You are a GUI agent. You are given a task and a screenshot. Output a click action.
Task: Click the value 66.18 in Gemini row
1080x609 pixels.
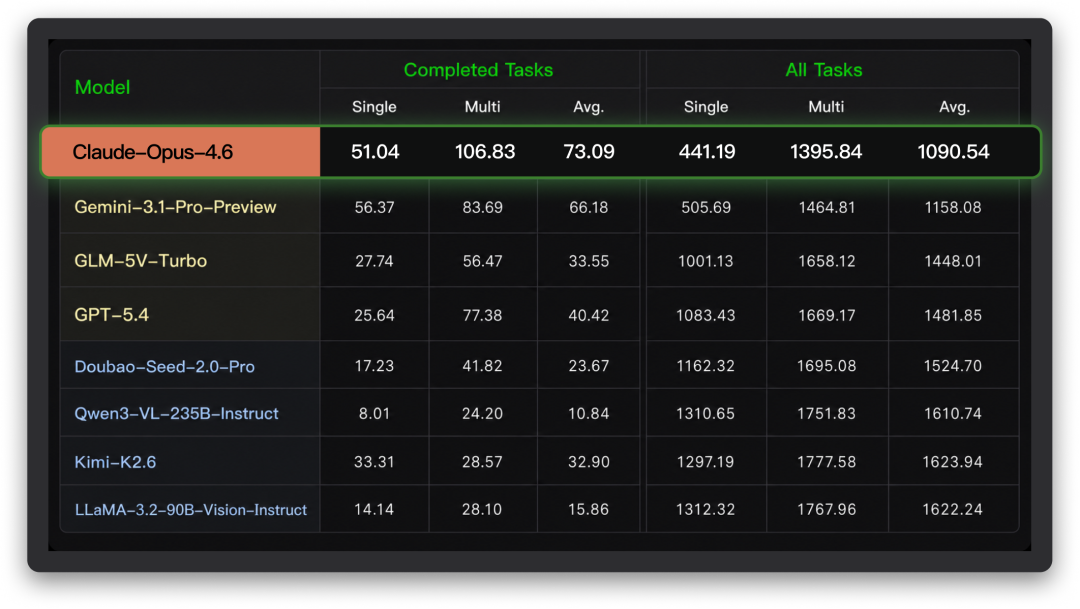click(x=589, y=207)
